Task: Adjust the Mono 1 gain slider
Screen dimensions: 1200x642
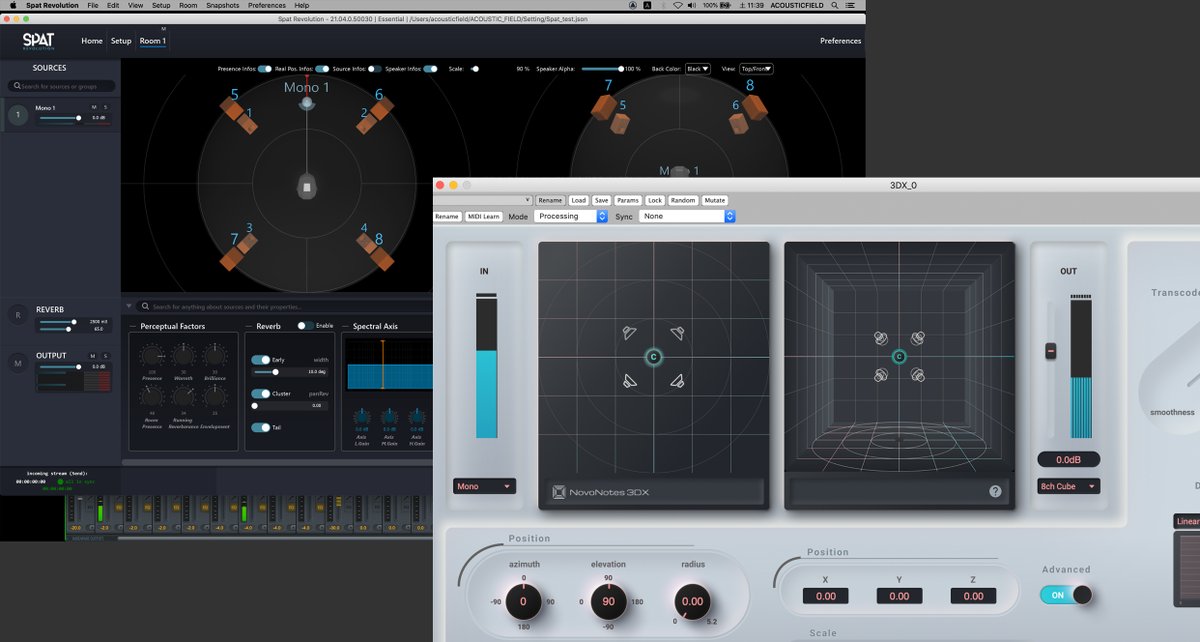Action: [x=61, y=118]
